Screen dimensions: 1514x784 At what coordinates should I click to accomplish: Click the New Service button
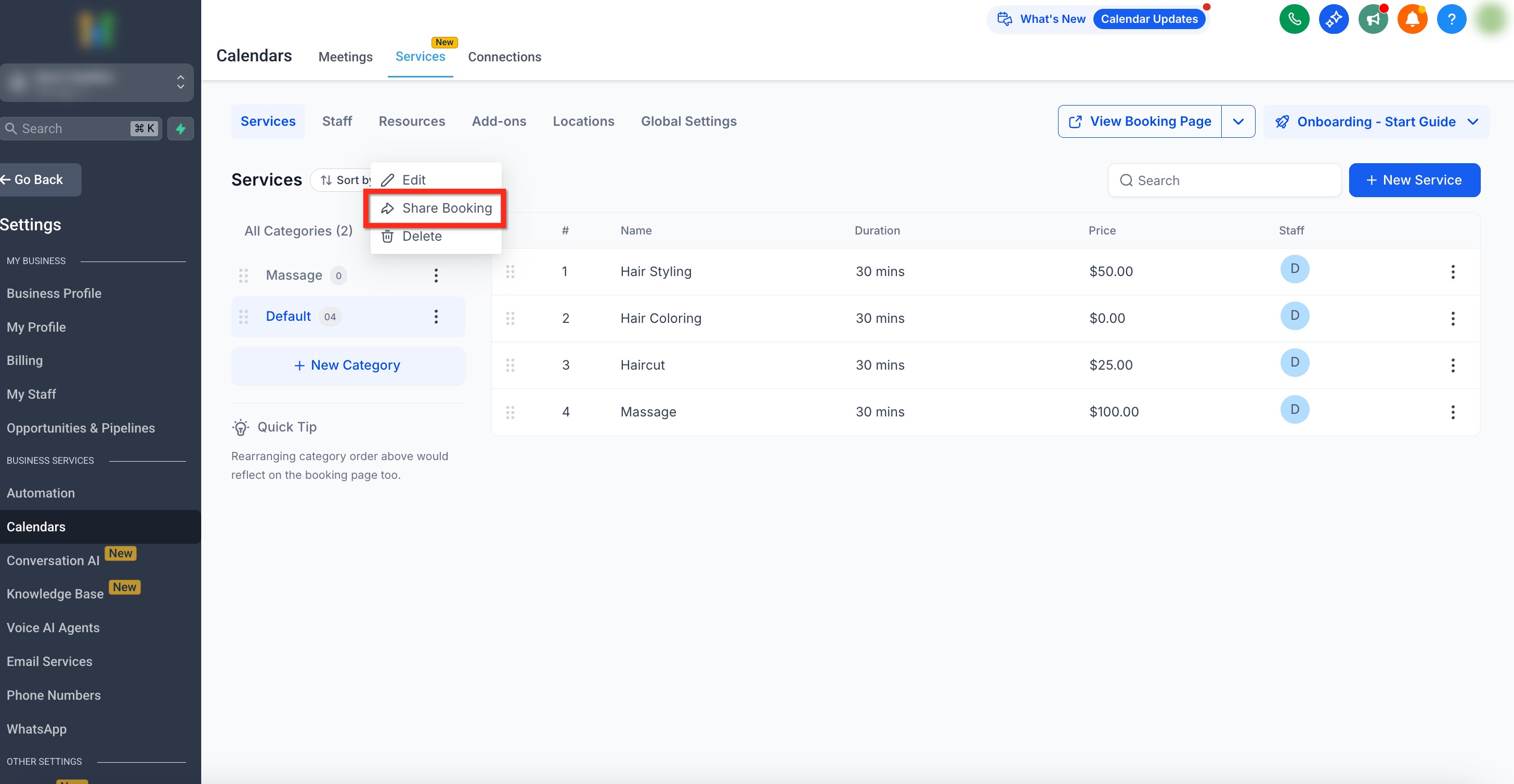click(1414, 180)
